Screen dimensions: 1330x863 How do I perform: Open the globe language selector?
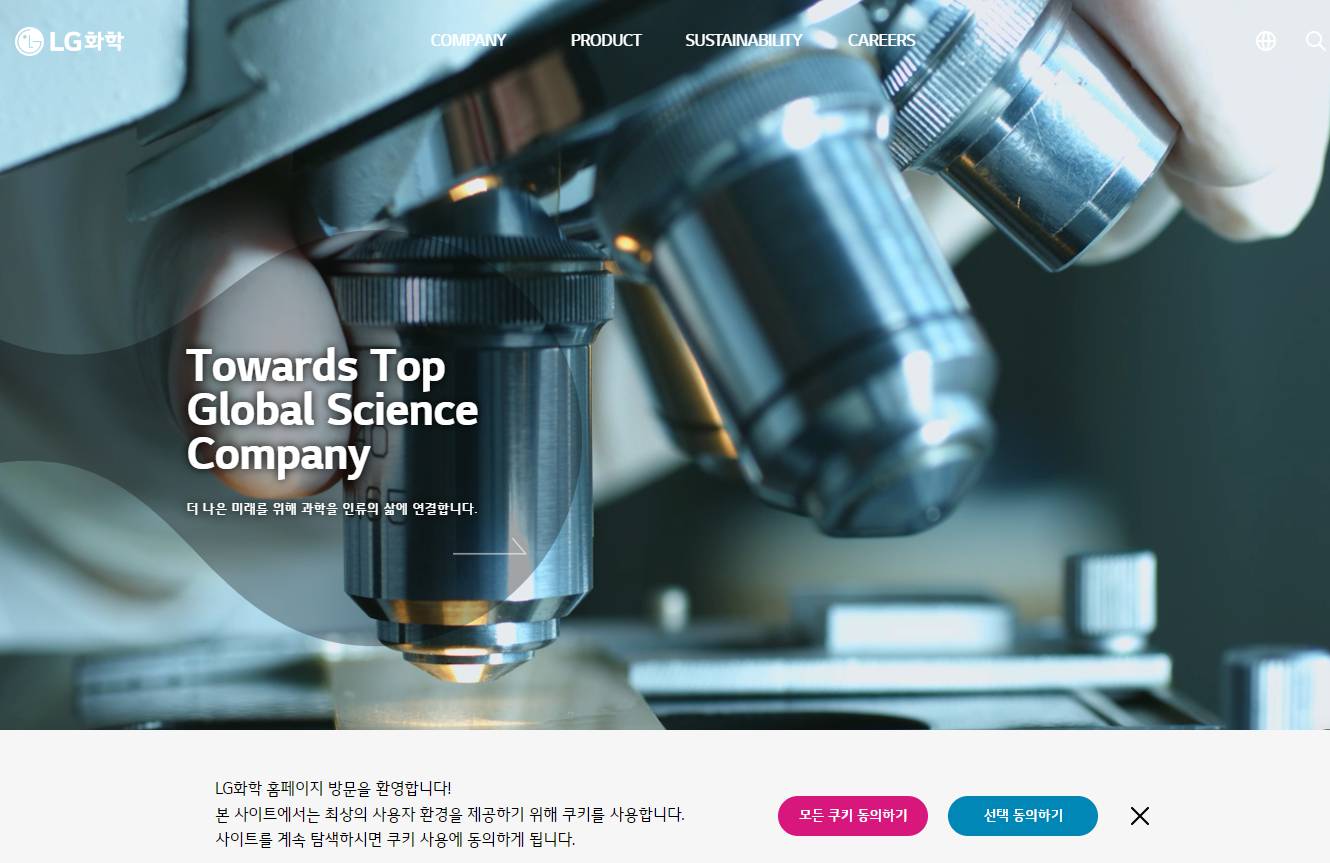pos(1266,41)
